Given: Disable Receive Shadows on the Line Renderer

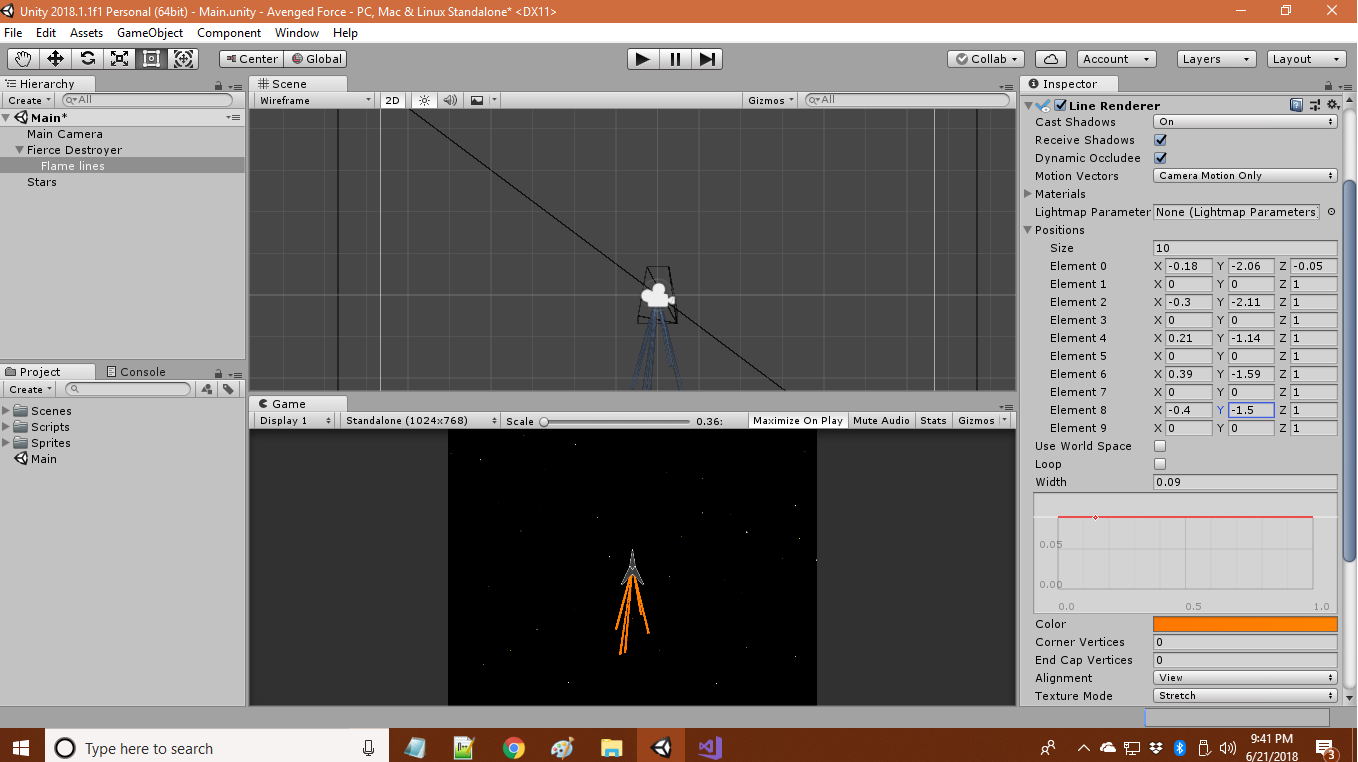Looking at the screenshot, I should [1162, 140].
